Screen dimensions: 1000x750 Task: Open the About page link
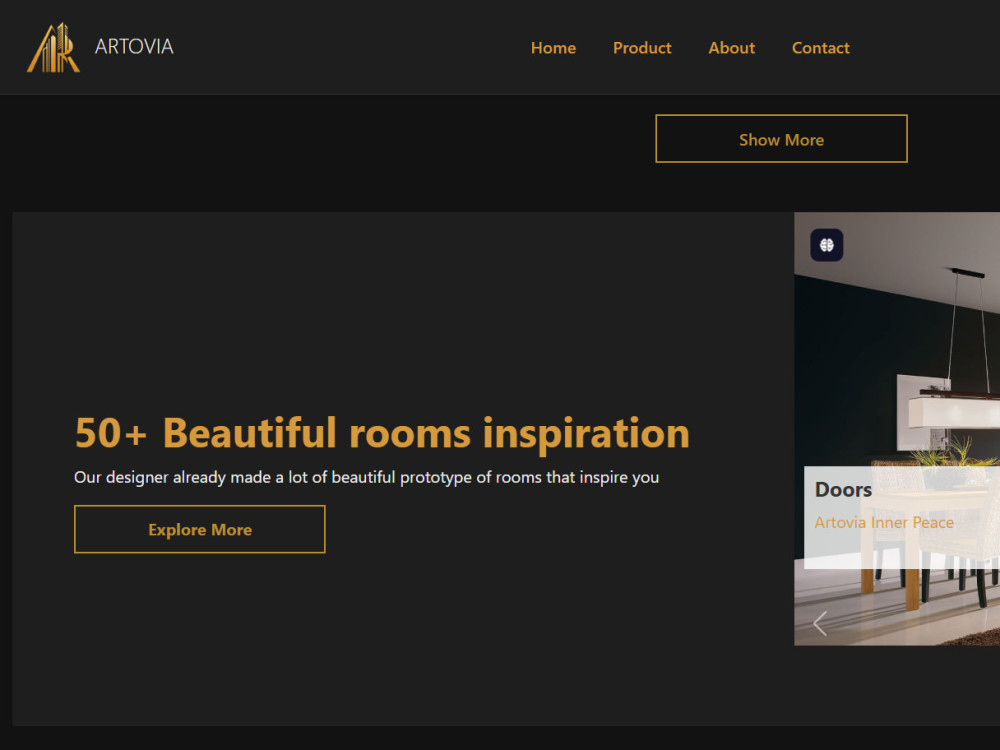tap(732, 48)
